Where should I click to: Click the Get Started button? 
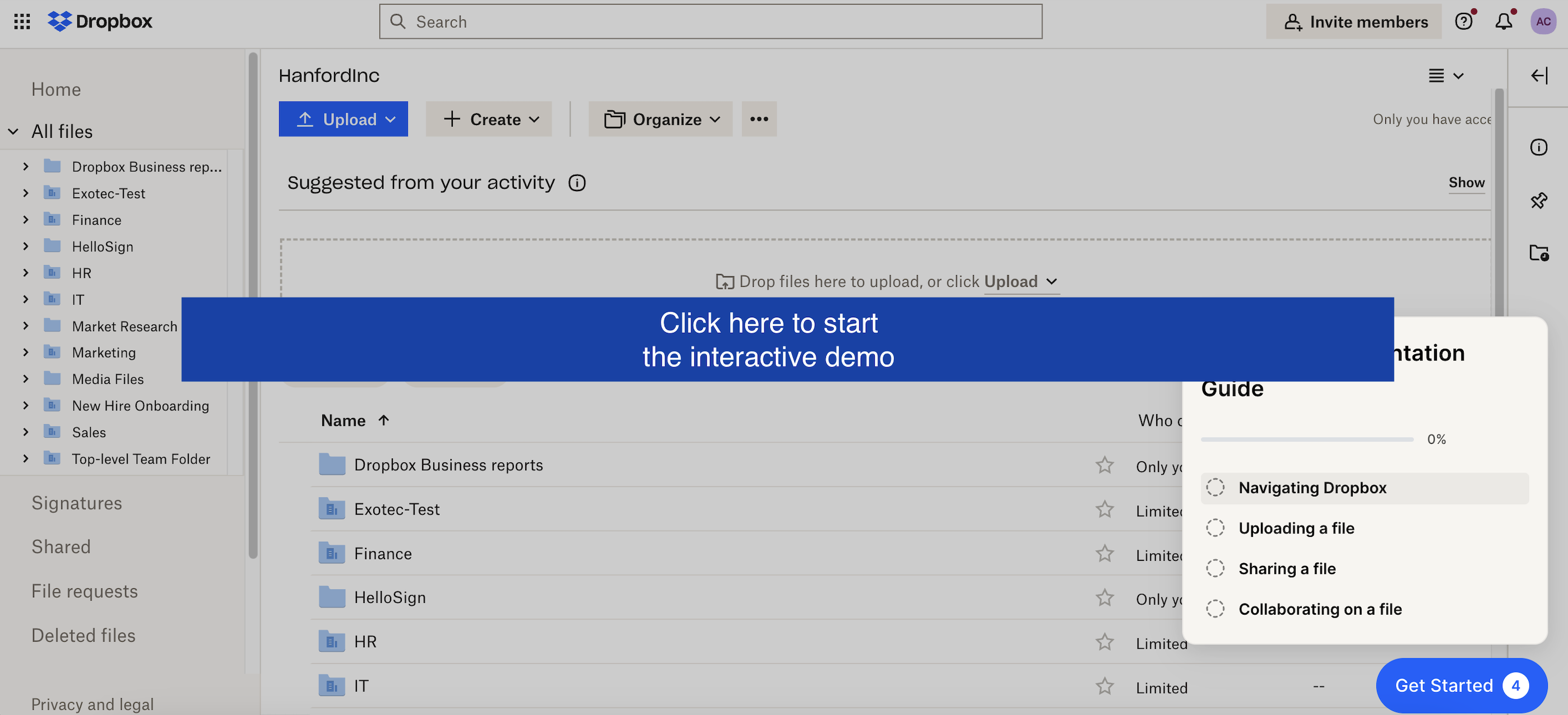point(1462,686)
